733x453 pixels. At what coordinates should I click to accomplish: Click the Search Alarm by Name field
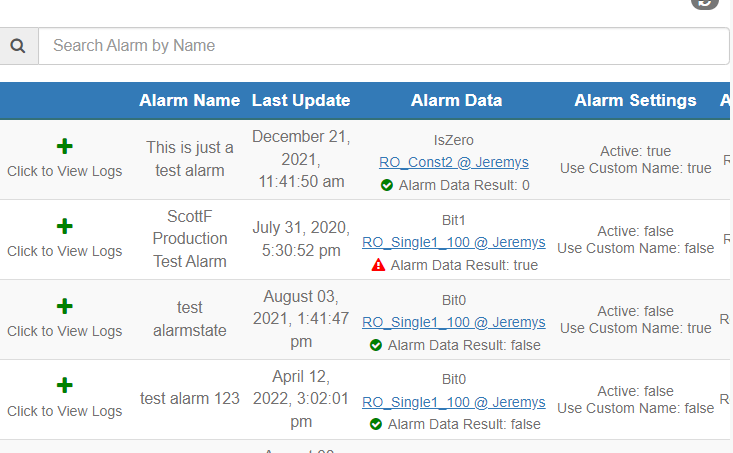(x=384, y=46)
